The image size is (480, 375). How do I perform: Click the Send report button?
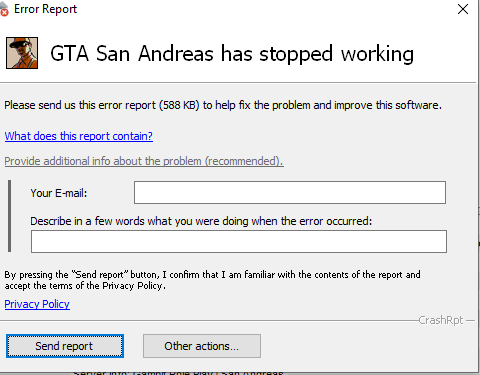click(65, 346)
